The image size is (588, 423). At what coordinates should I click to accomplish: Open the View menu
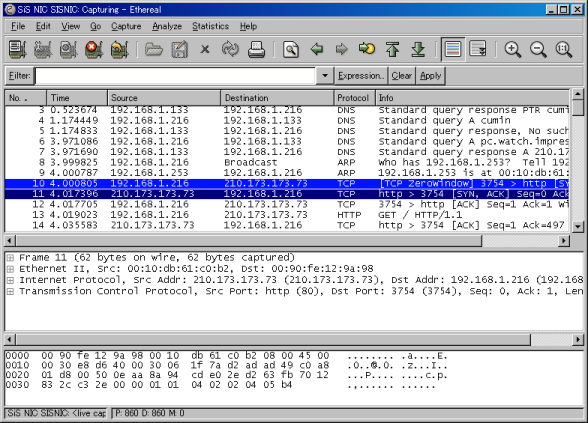point(70,26)
